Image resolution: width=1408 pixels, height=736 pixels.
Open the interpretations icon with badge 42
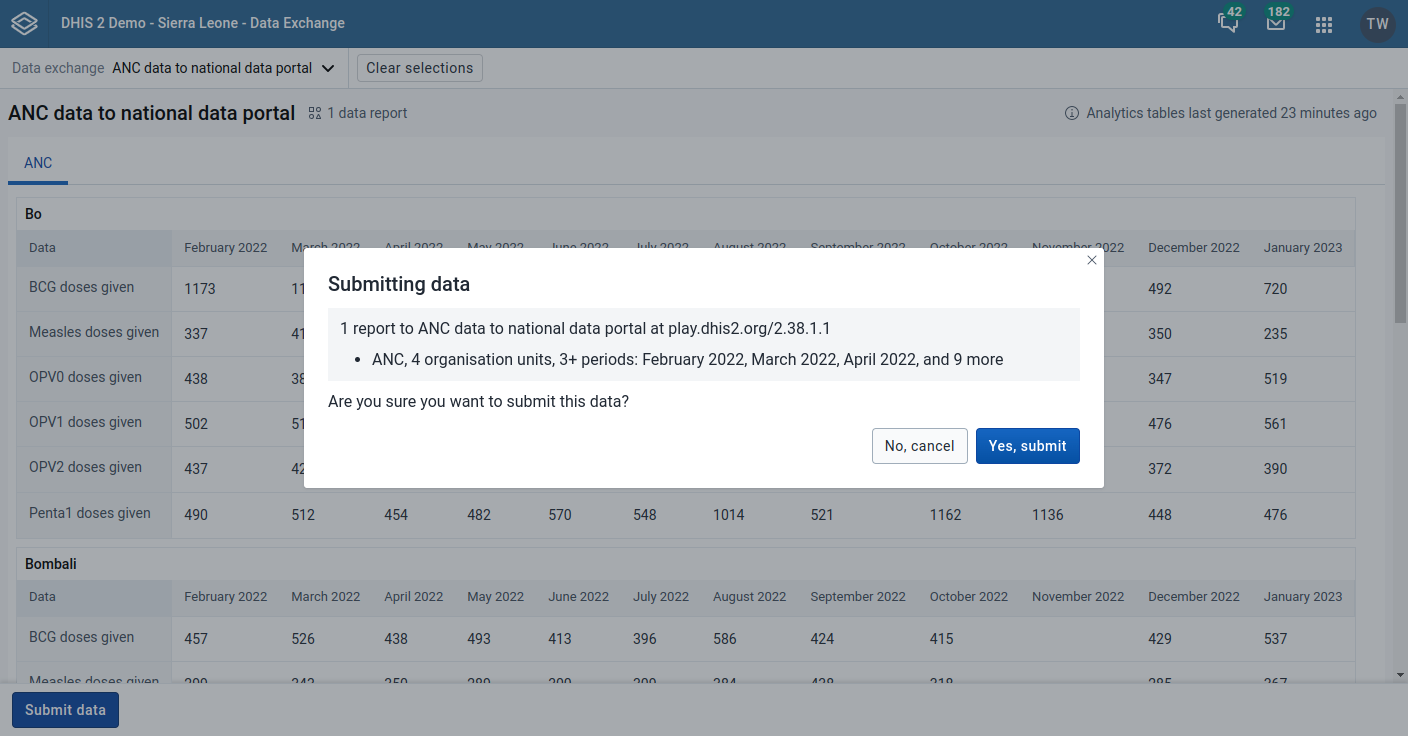click(1228, 24)
